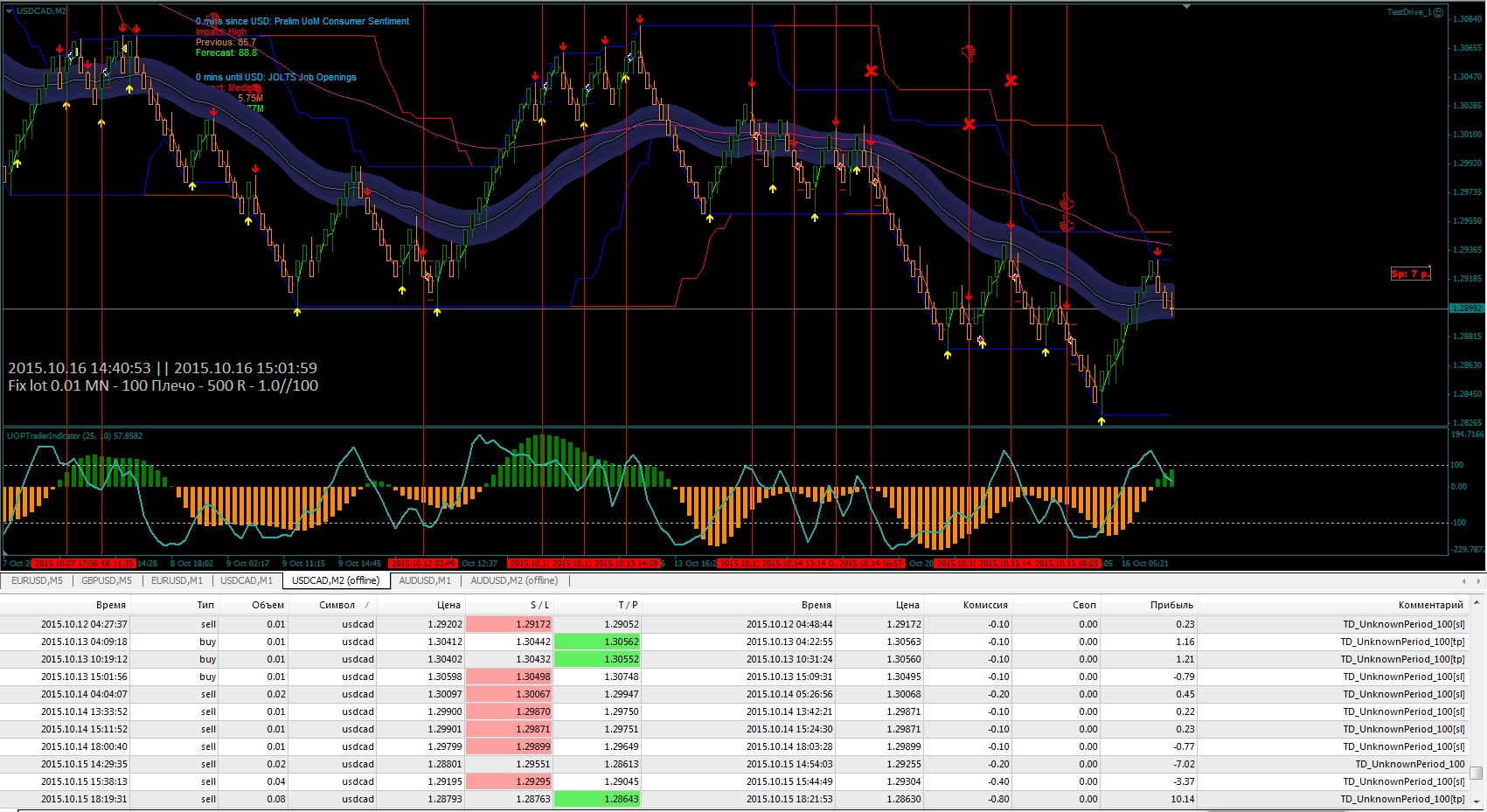This screenshot has width=1487, height=812.
Task: Sort trades by the Прибыль column header
Action: point(1149,605)
